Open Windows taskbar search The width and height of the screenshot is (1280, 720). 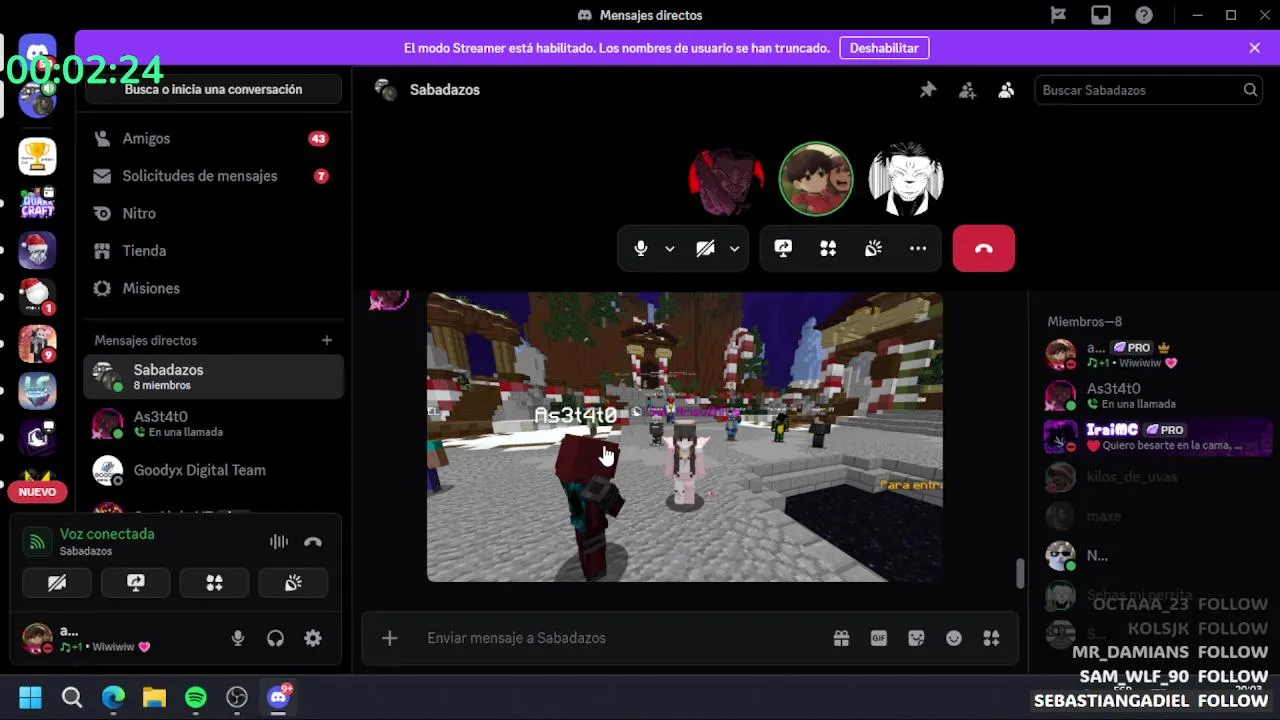coord(72,697)
